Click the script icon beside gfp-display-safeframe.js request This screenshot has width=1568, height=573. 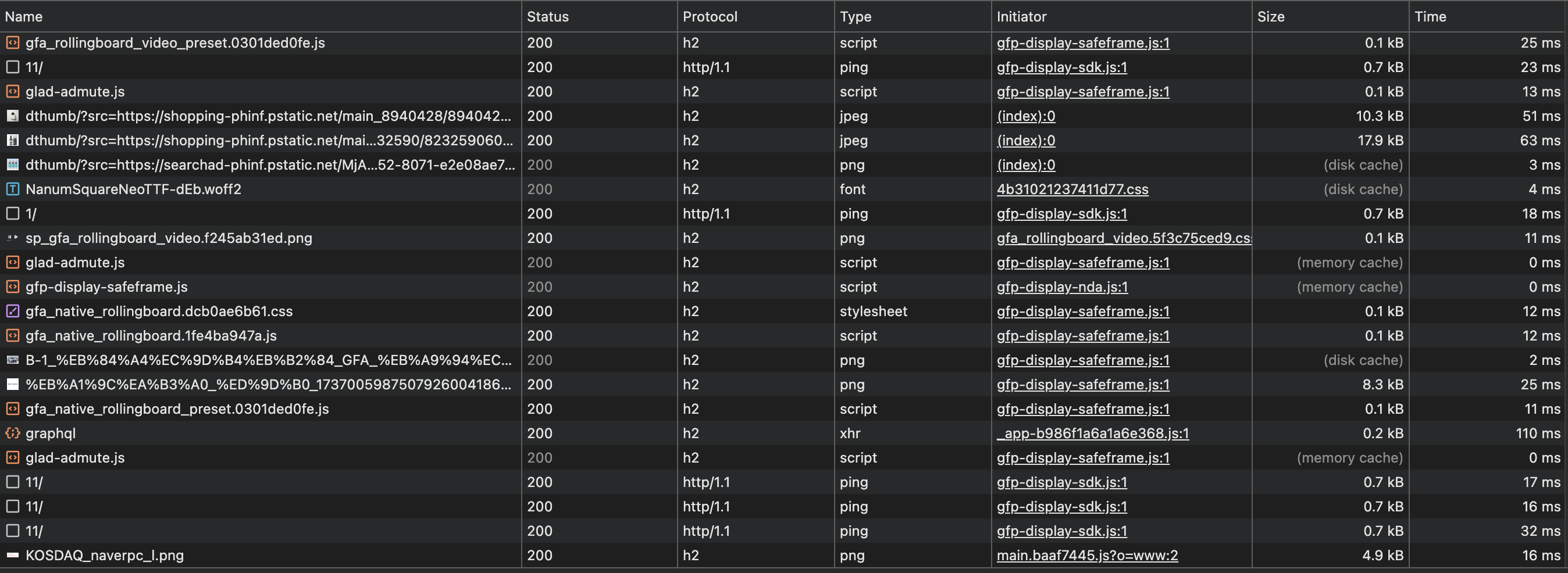[13, 287]
